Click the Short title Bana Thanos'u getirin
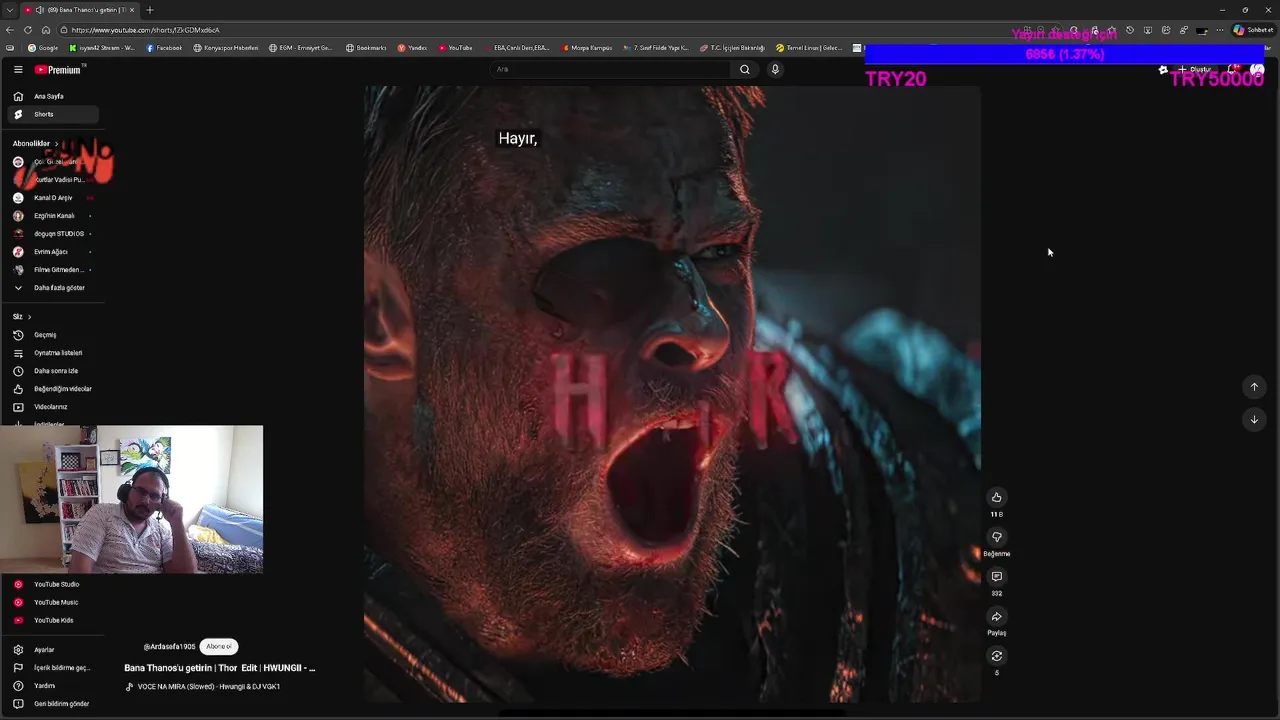 220,668
